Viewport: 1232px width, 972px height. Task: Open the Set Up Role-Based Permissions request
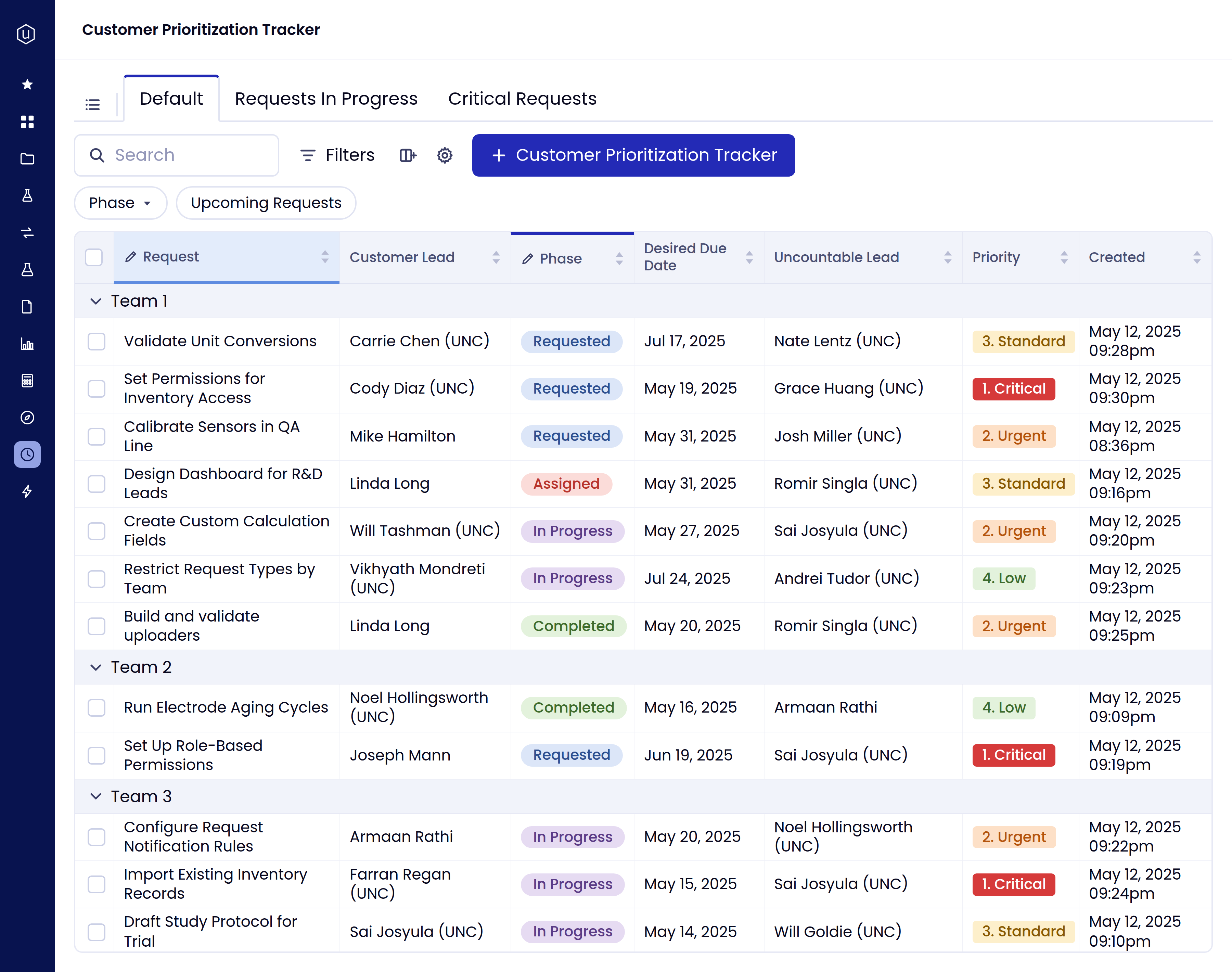pyautogui.click(x=193, y=755)
